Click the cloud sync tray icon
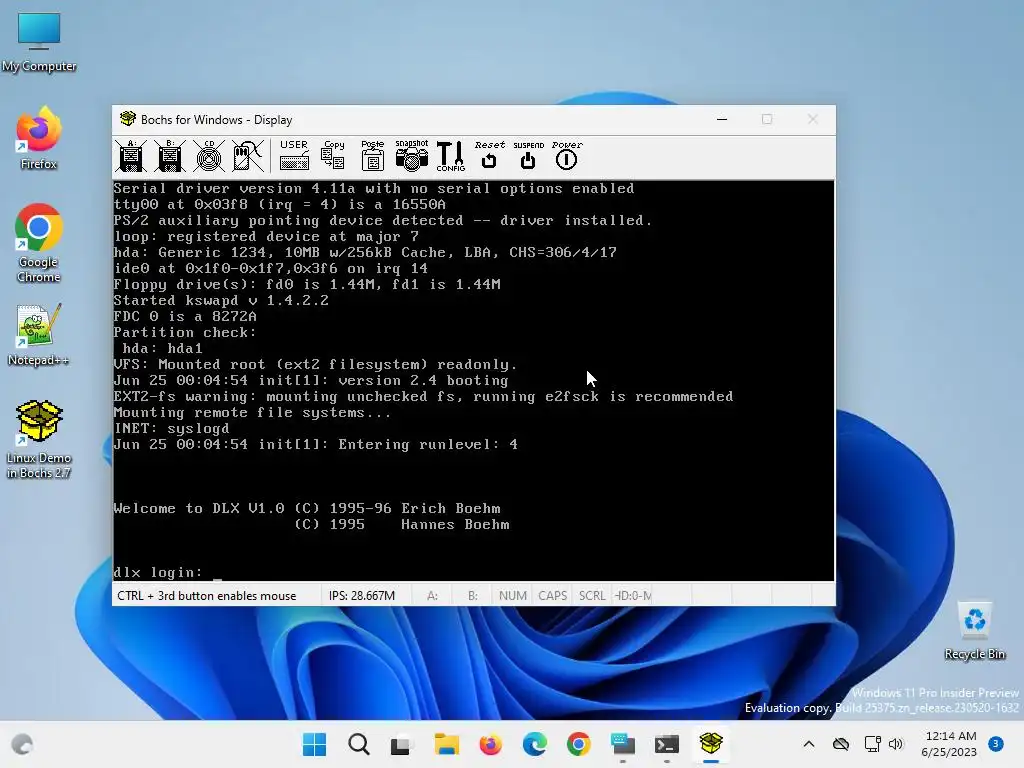Screen dimensions: 1024x768 click(841, 744)
